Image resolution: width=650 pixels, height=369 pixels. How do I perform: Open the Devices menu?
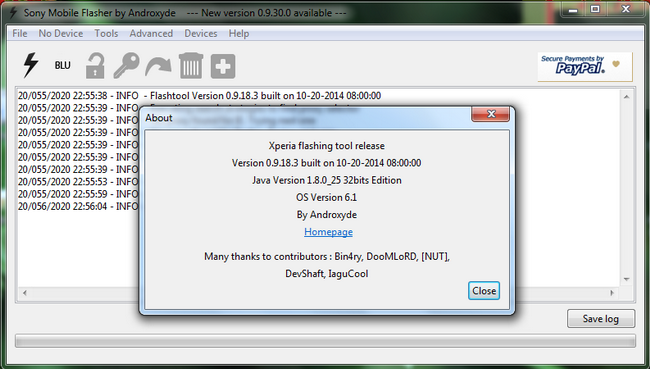click(x=201, y=34)
